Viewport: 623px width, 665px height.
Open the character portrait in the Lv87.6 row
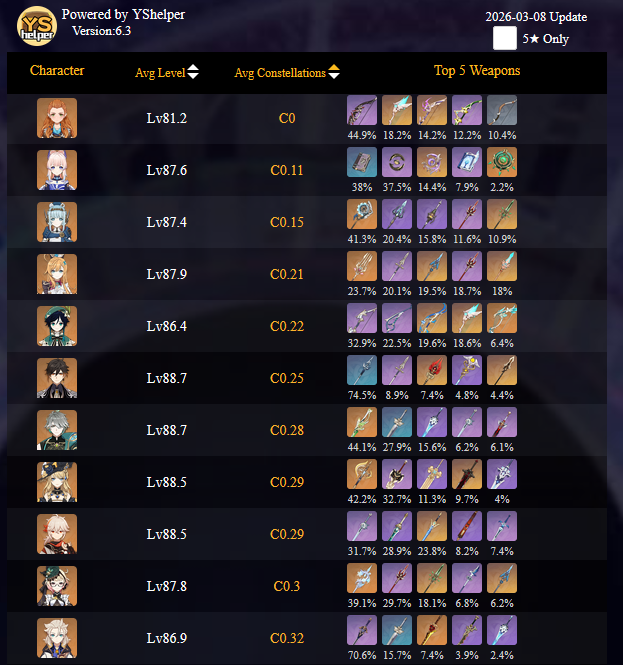pos(57,170)
